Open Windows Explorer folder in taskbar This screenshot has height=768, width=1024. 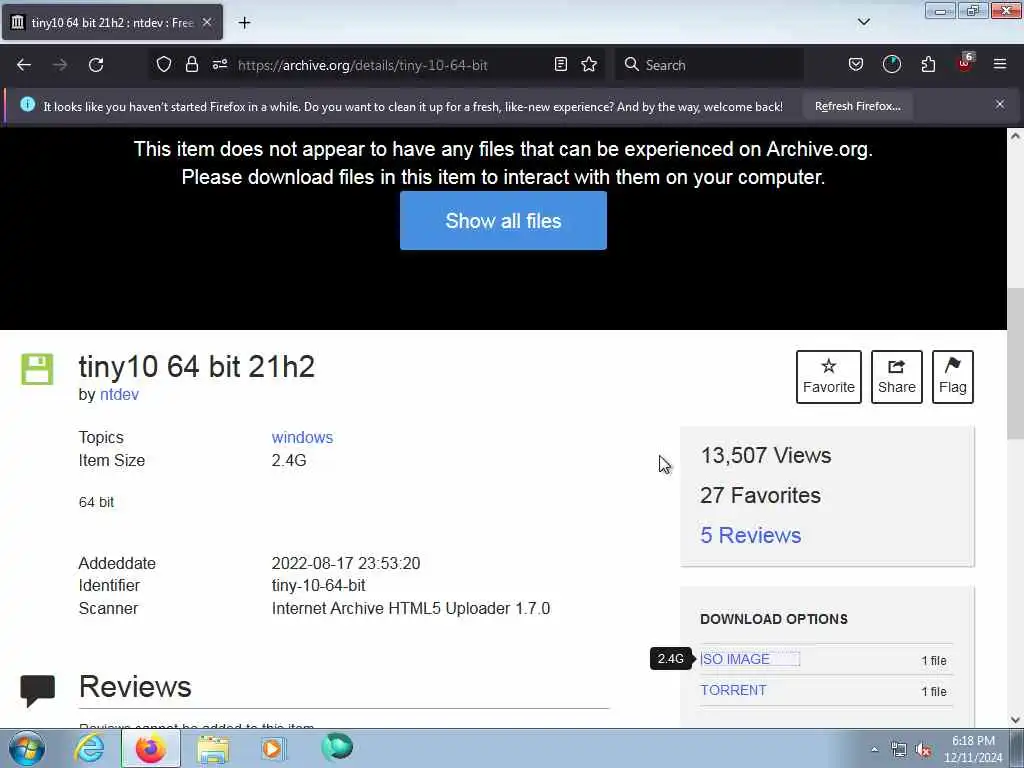tap(213, 748)
